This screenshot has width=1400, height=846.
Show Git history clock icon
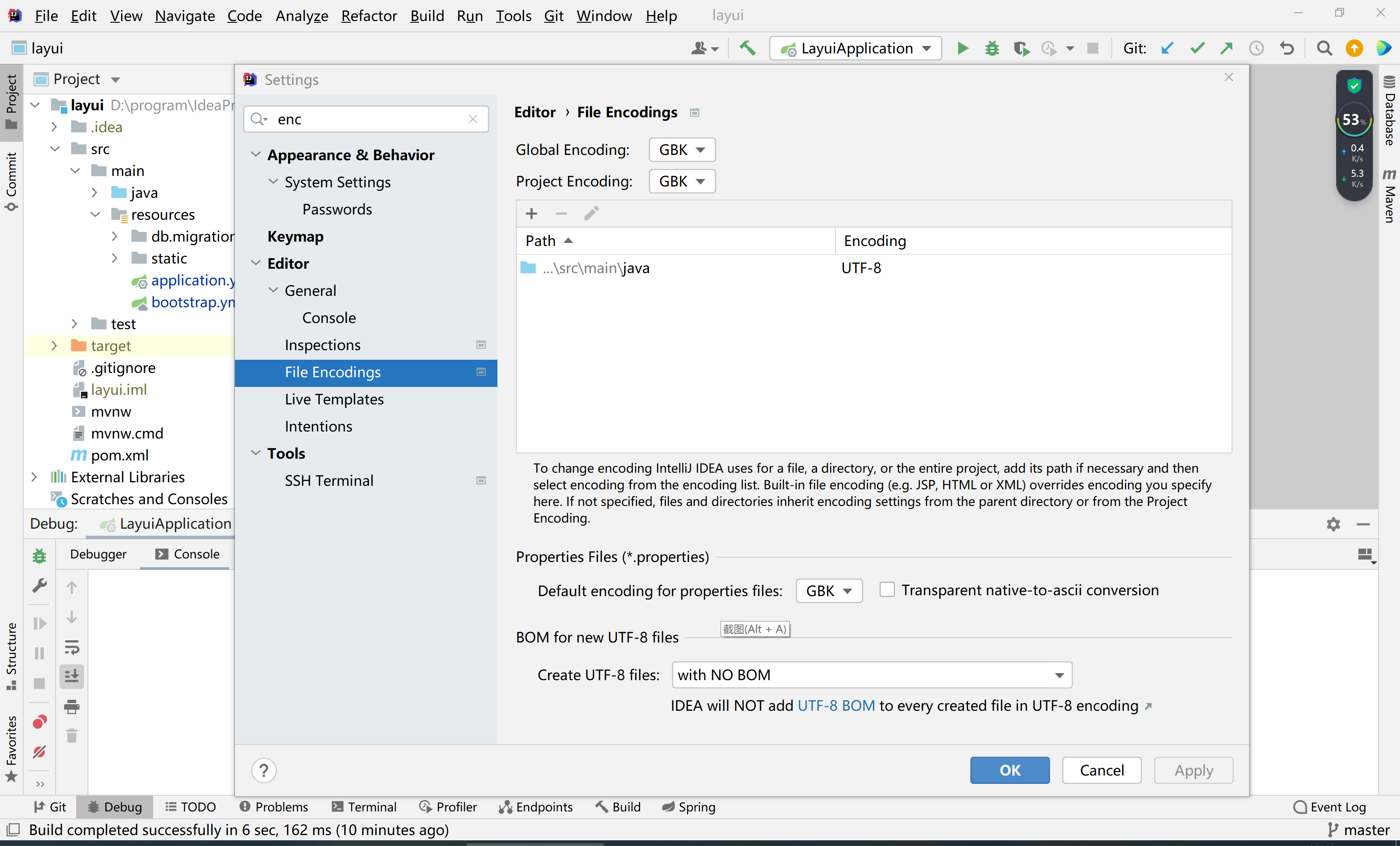1256,48
